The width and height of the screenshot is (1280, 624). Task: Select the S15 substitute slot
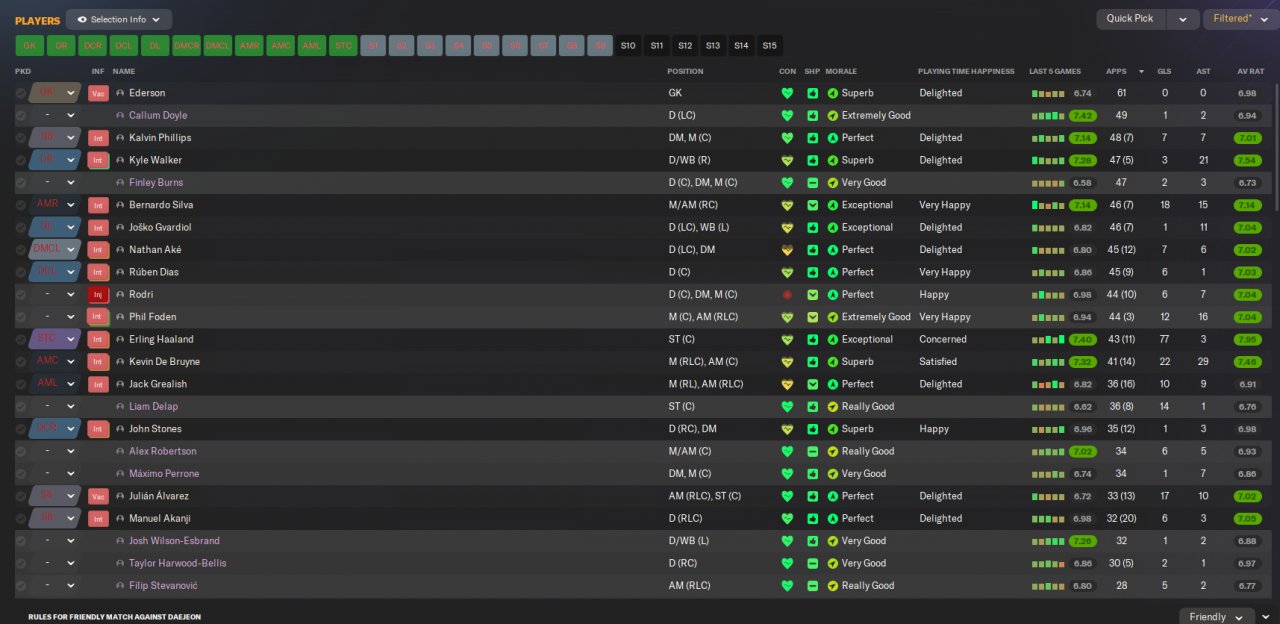[x=769, y=45]
